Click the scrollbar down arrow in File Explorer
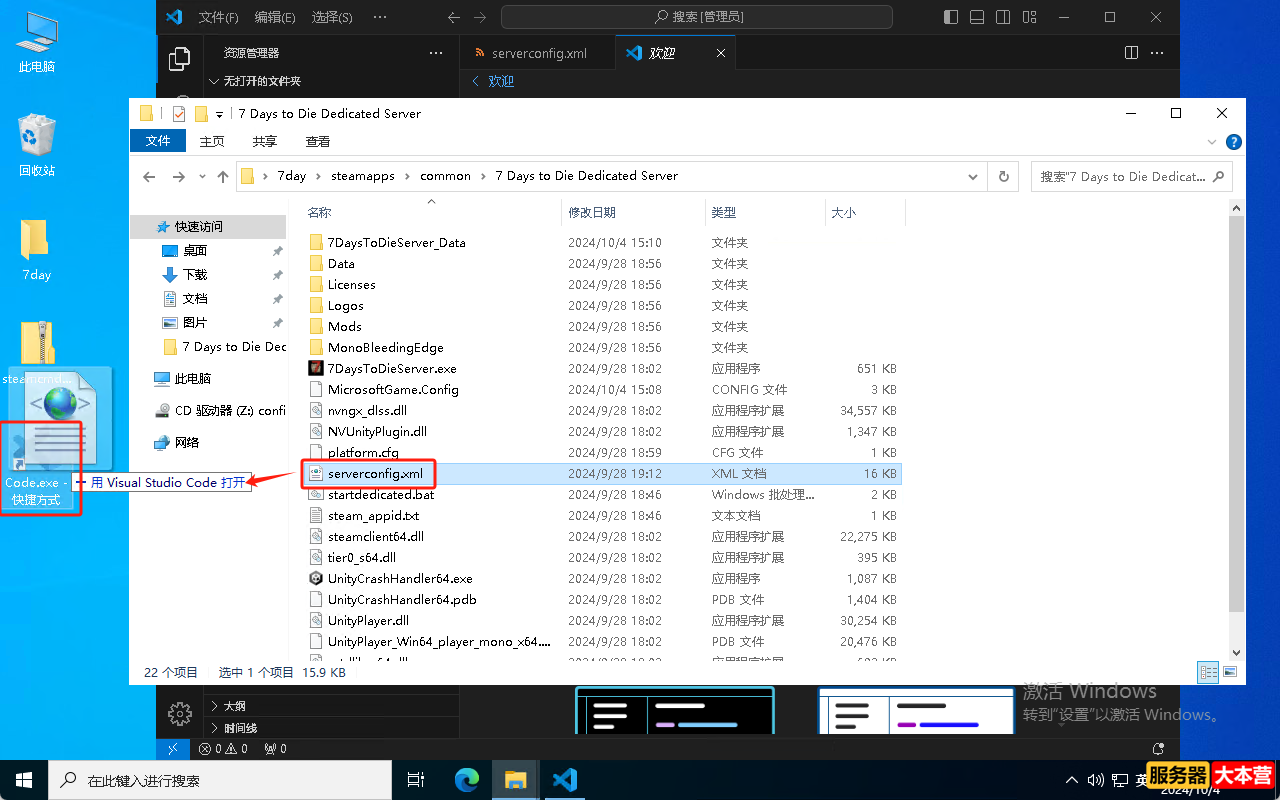 point(1236,651)
